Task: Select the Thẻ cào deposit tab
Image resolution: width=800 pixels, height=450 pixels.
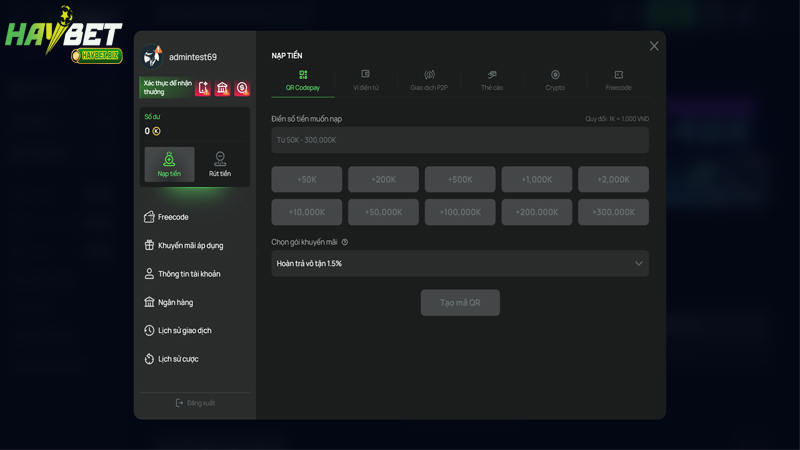Action: (492, 80)
